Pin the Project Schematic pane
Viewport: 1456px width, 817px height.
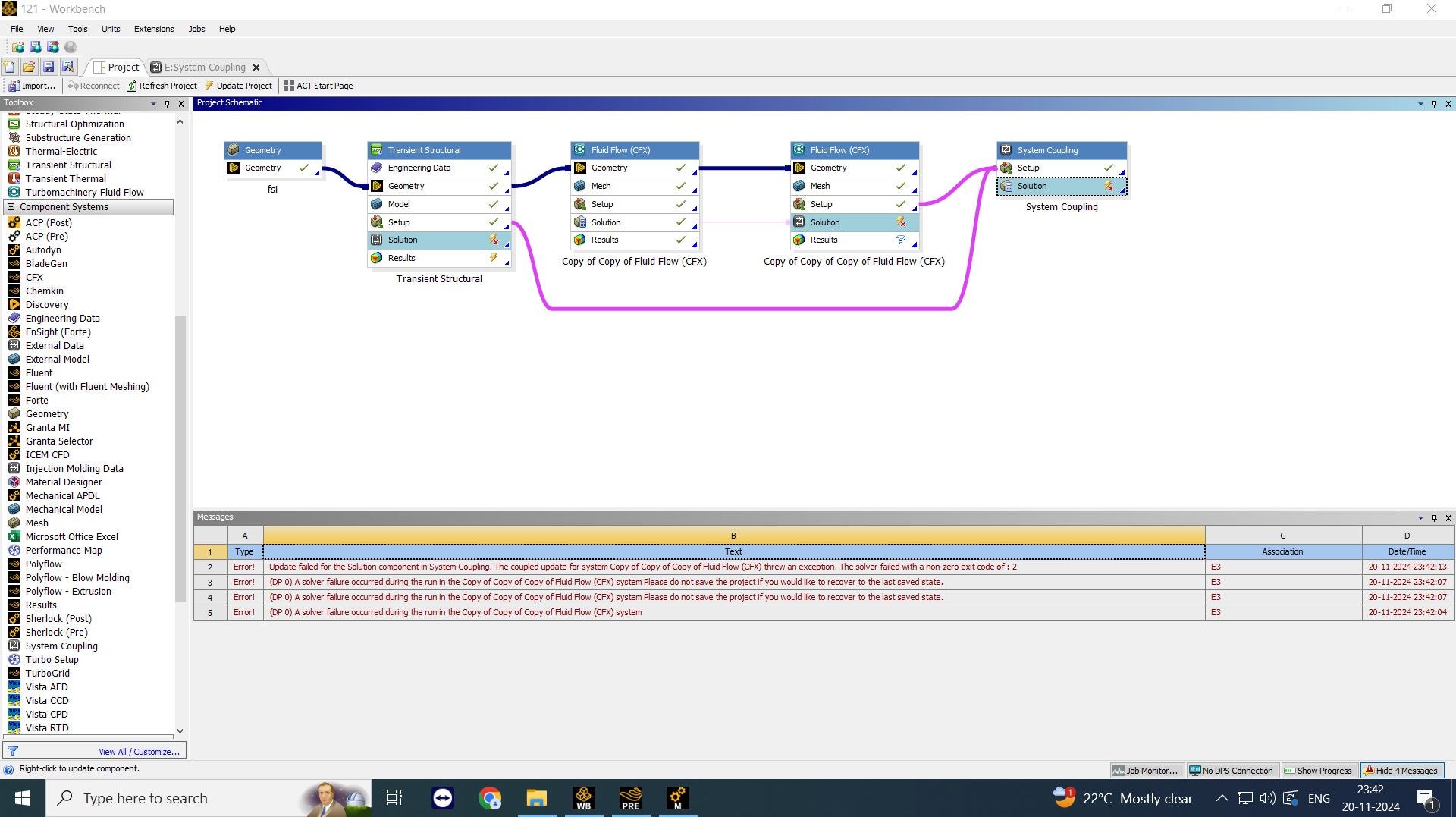pyautogui.click(x=1434, y=103)
